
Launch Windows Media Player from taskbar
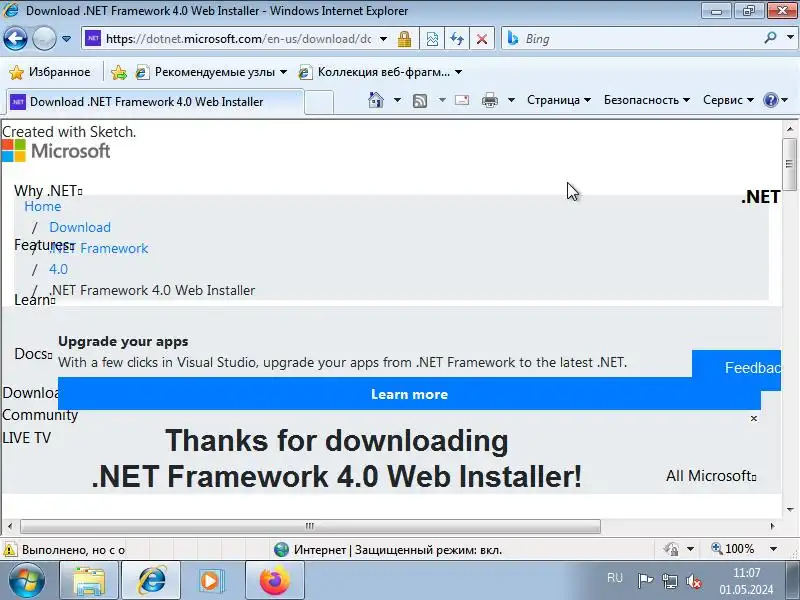(x=210, y=581)
